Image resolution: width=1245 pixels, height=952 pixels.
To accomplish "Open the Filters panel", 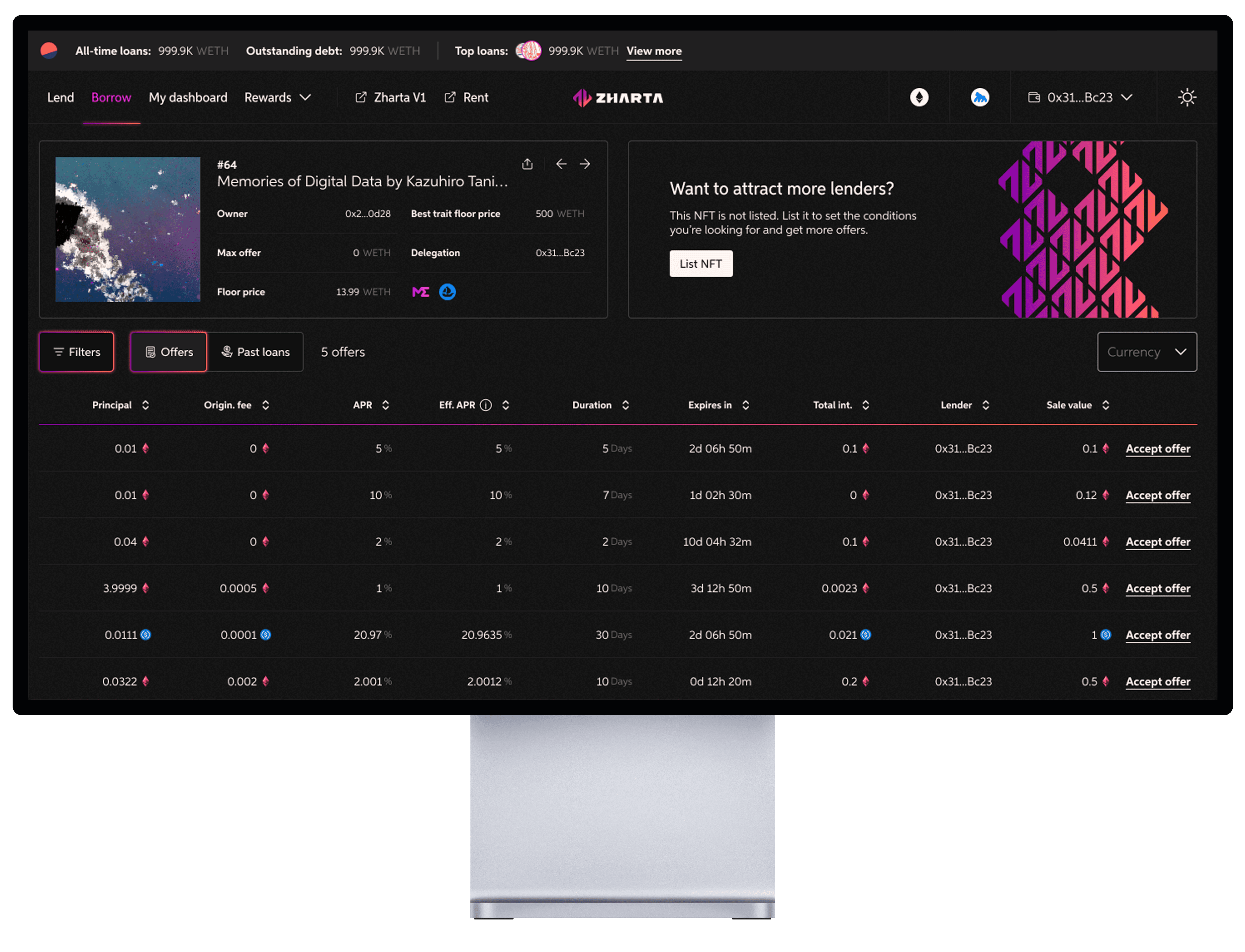I will click(76, 352).
